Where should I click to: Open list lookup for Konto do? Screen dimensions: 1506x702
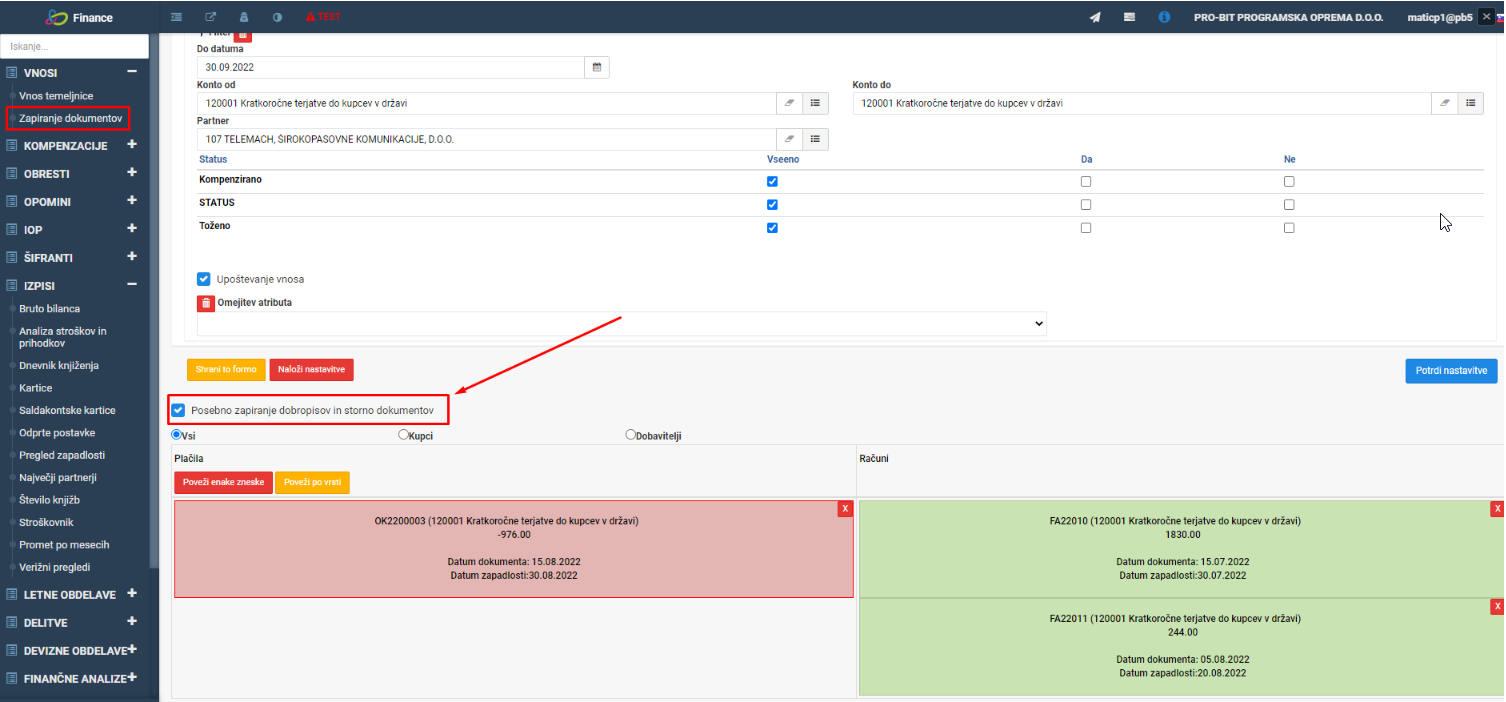click(x=1471, y=103)
